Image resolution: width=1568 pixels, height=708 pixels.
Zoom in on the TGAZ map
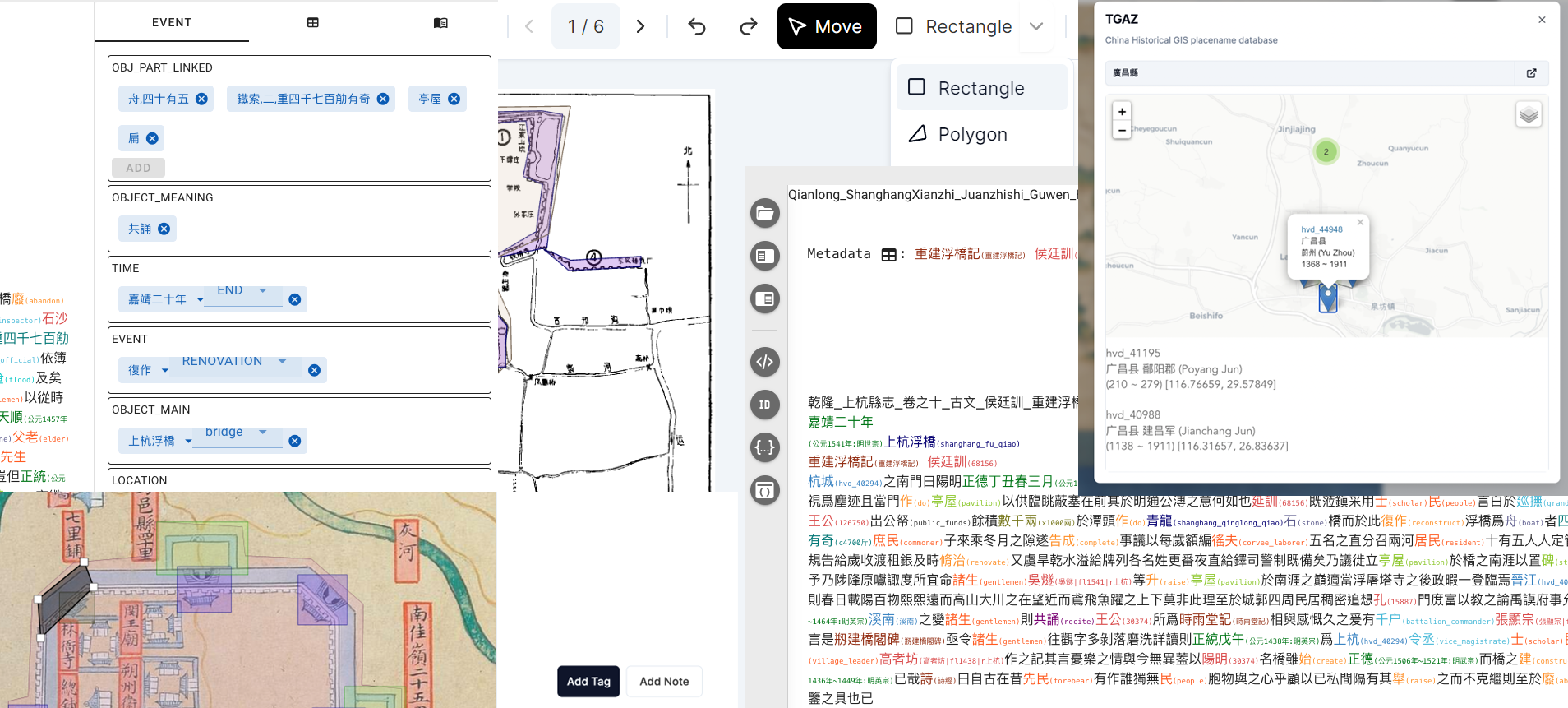1122,111
